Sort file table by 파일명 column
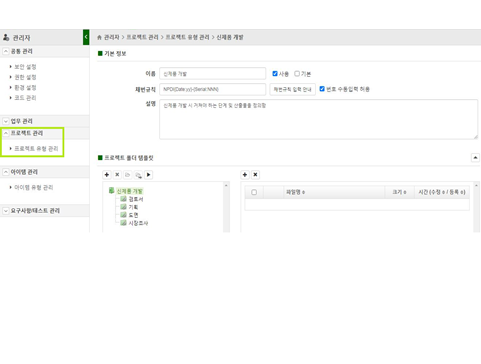This screenshot has height=364, width=481. 296,192
